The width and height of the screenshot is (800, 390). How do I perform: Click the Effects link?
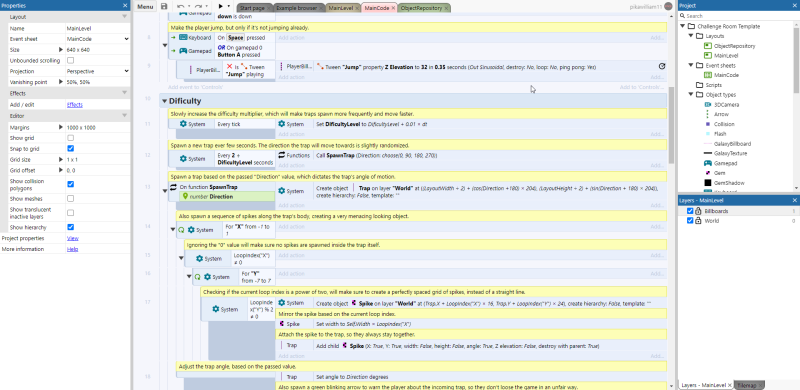(x=74, y=105)
